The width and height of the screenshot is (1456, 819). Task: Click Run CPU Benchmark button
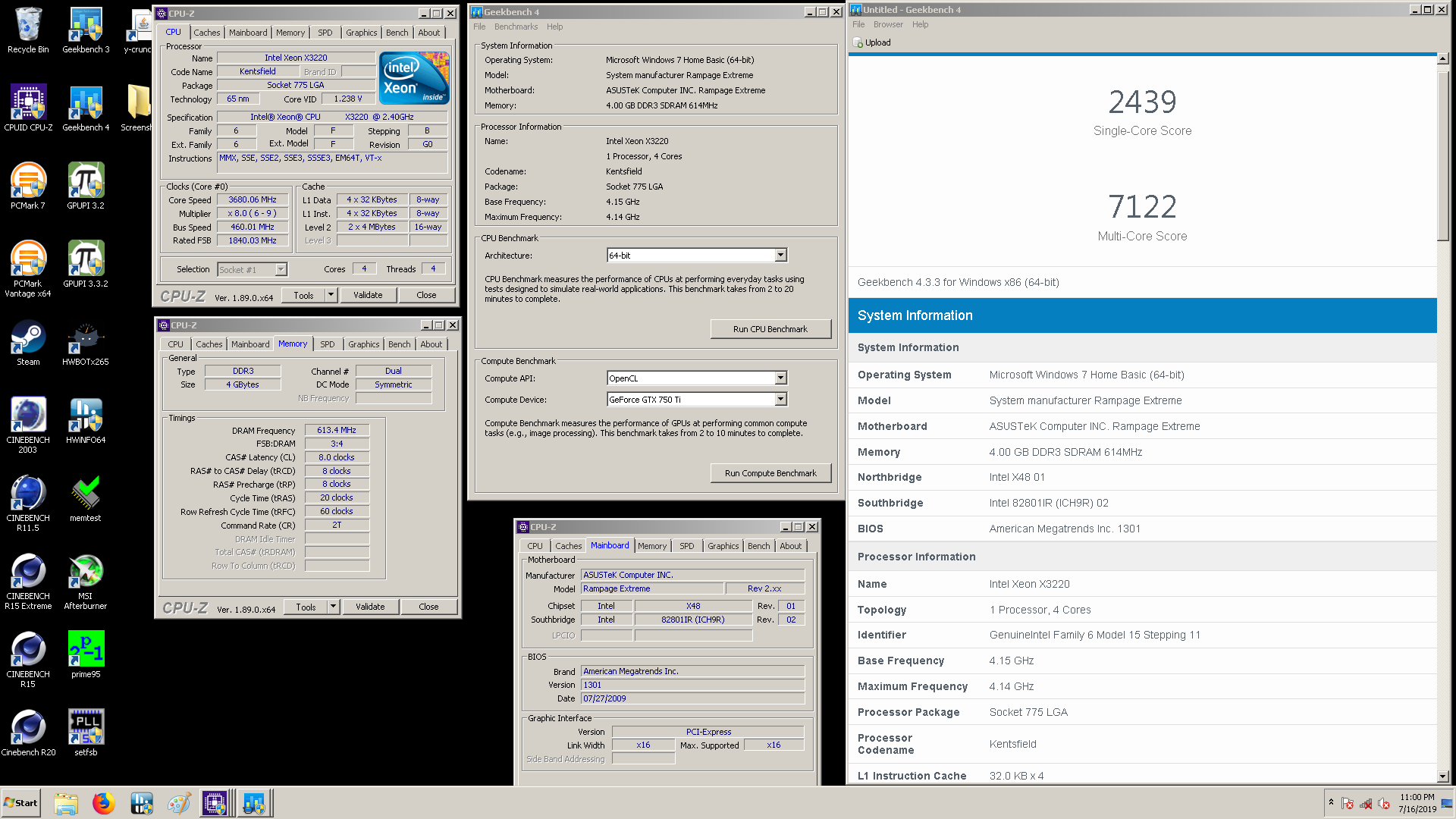(x=770, y=329)
